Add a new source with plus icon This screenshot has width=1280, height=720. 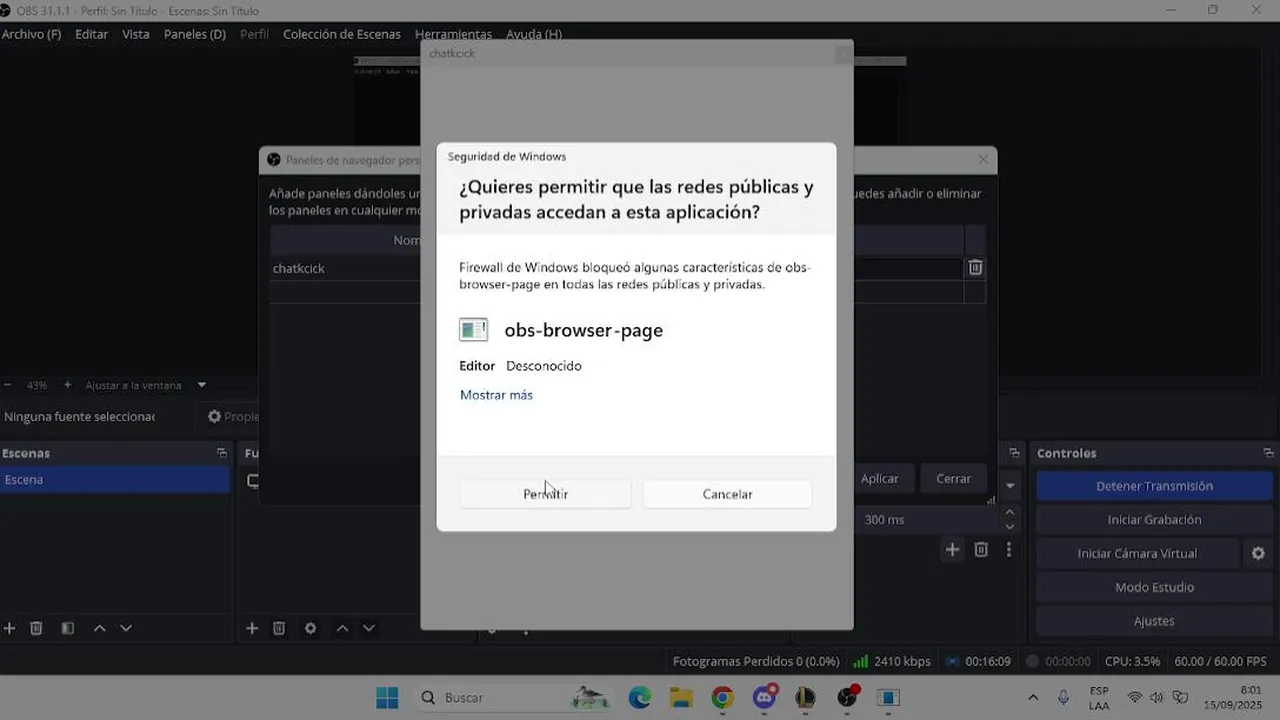(252, 628)
